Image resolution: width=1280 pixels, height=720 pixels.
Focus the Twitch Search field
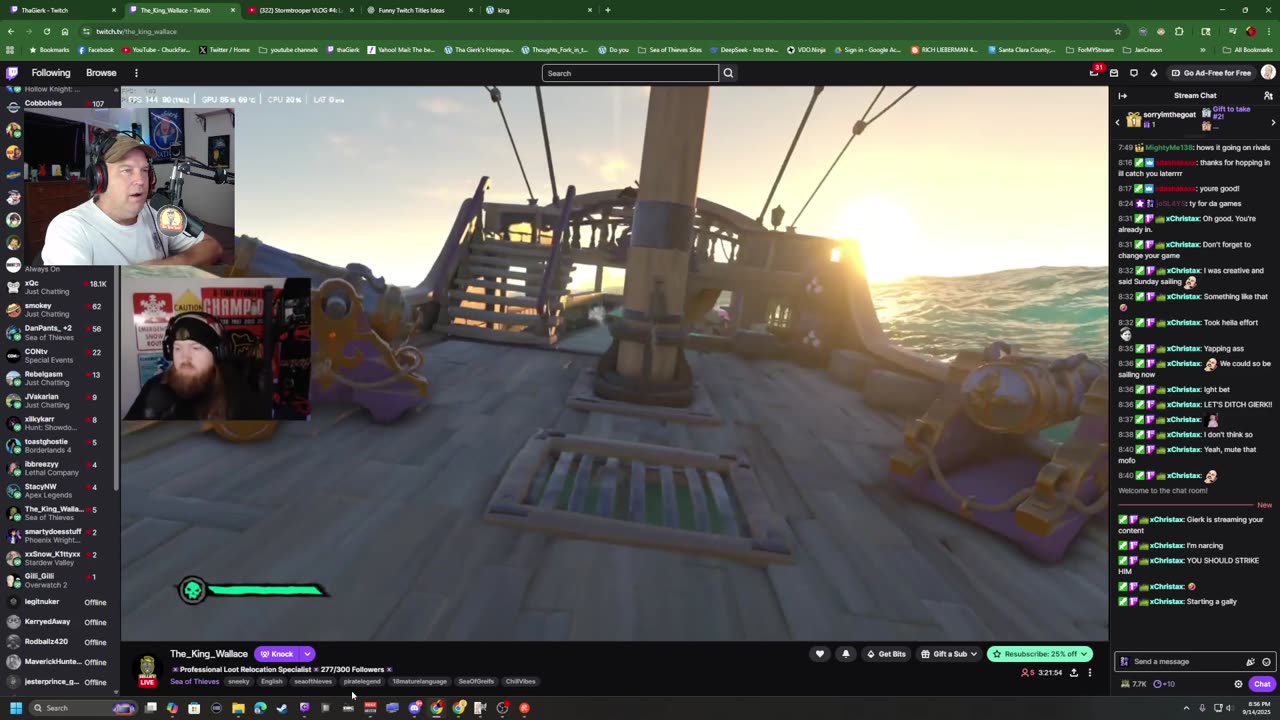tap(630, 73)
